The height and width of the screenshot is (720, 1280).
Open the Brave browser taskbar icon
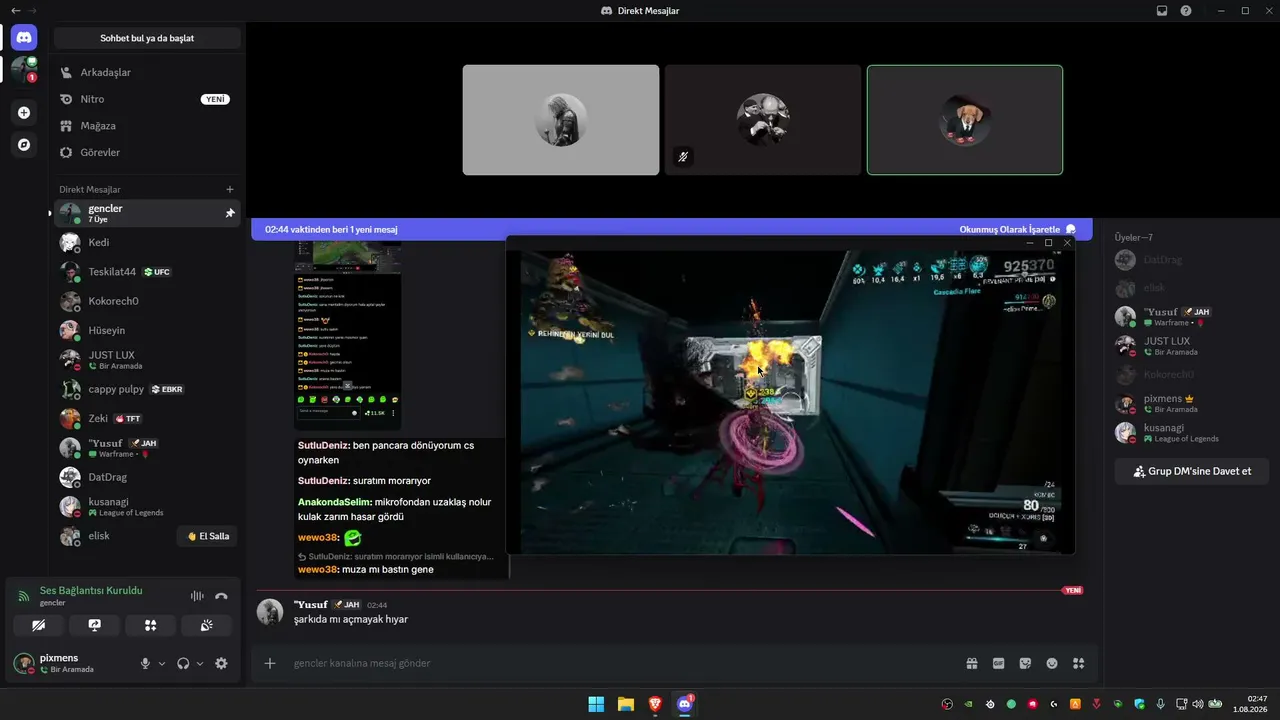pyautogui.click(x=655, y=704)
